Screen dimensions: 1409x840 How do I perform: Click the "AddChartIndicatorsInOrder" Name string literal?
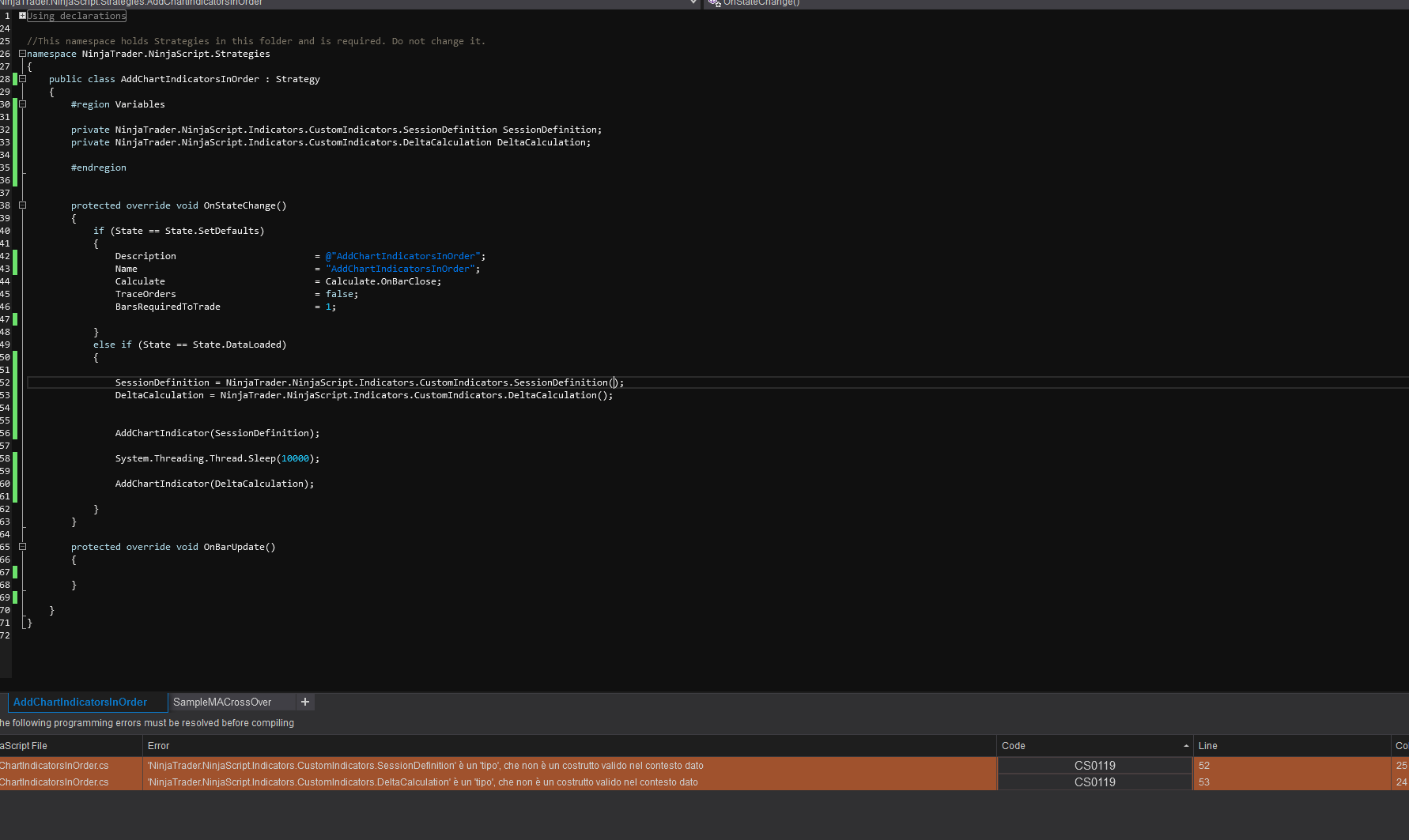401,269
